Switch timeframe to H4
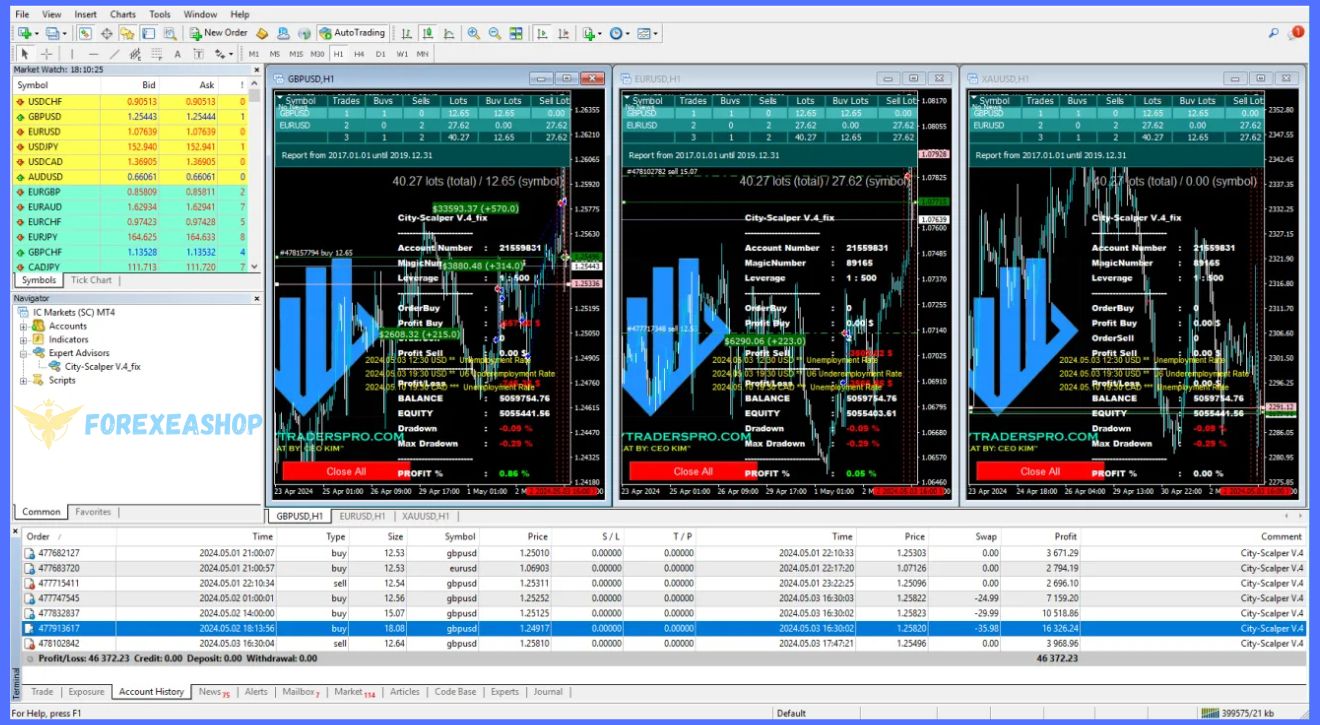 click(359, 54)
